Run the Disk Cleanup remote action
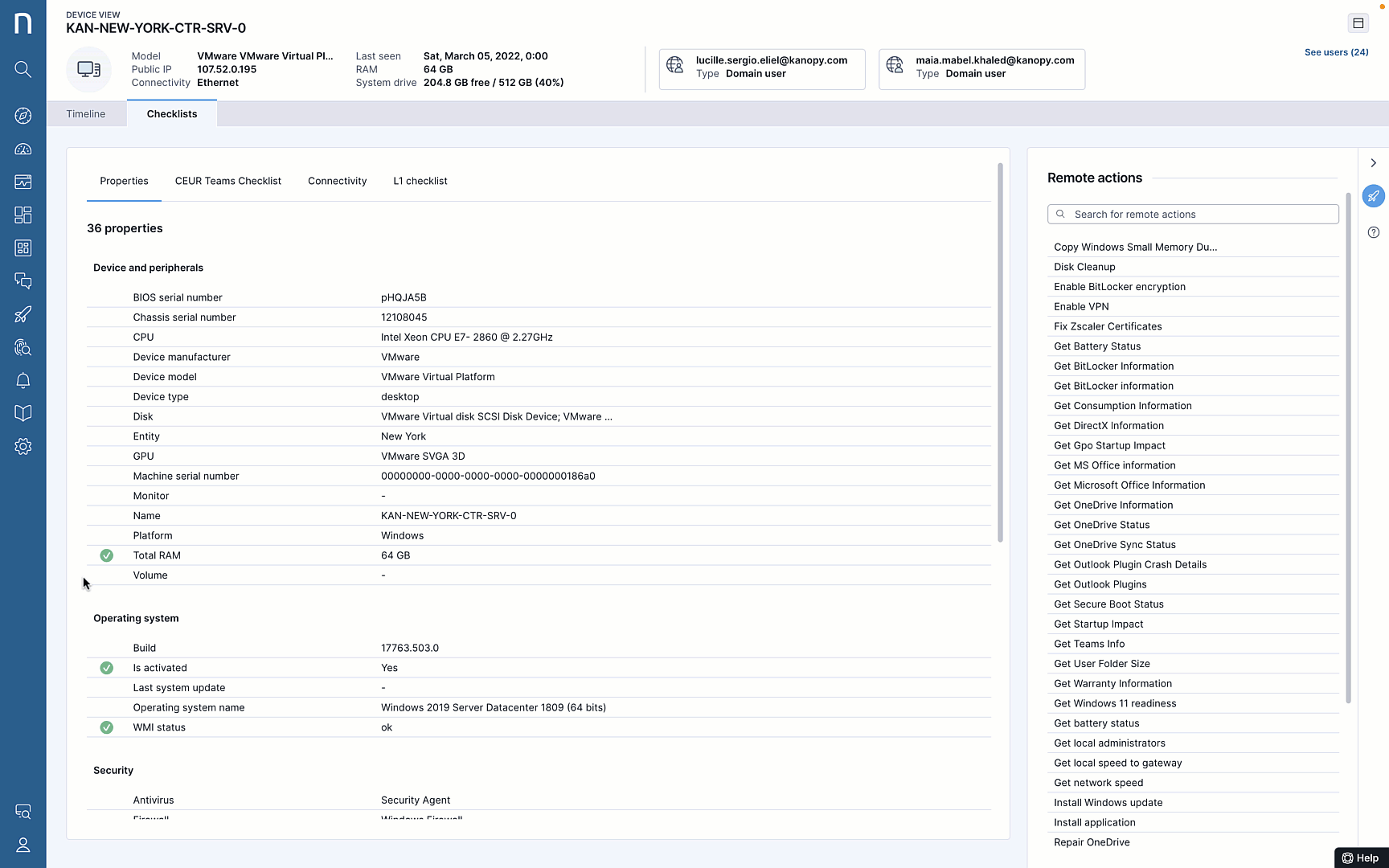 1084,267
